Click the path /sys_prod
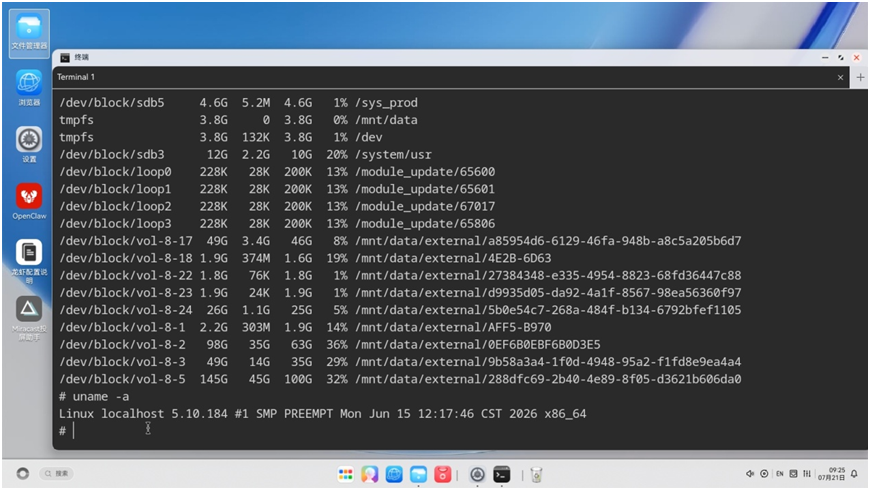The height and width of the screenshot is (490, 870). pyautogui.click(x=386, y=103)
